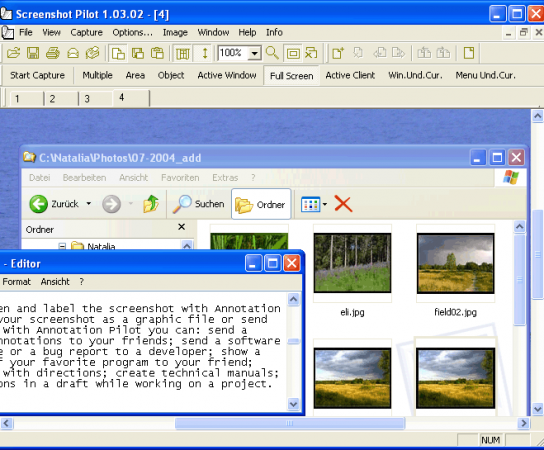
Task: Click the open envelope email icon
Action: [73, 53]
